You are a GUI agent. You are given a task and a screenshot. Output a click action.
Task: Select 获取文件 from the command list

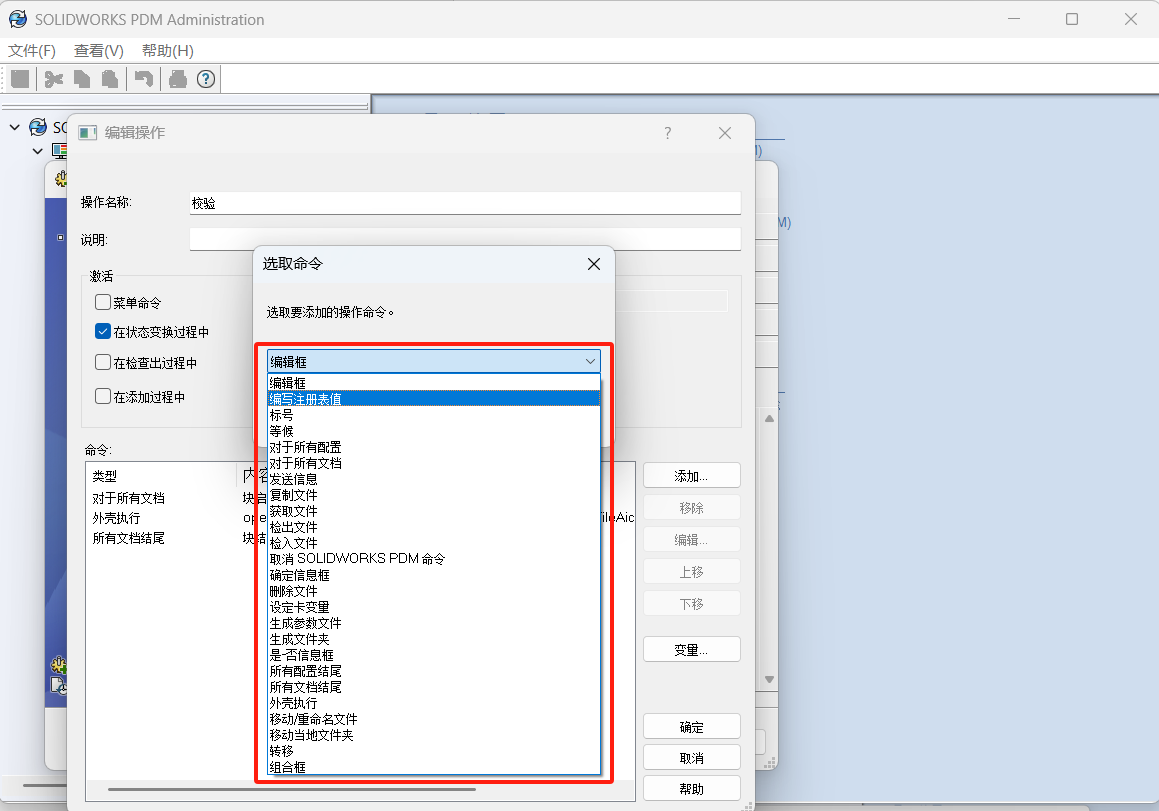tap(433, 511)
